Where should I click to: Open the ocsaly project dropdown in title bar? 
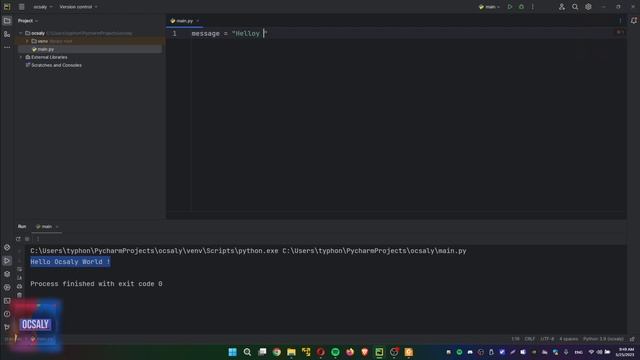(x=43, y=7)
